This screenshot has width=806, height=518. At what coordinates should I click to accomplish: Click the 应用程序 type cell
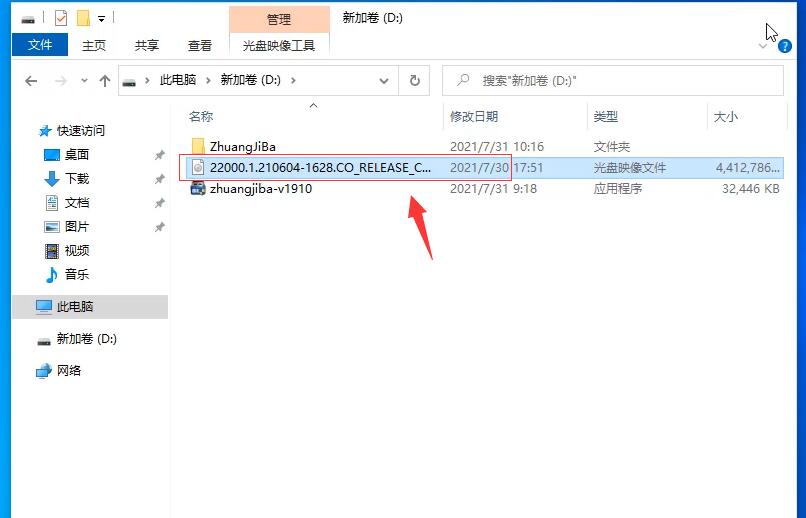pyautogui.click(x=618, y=189)
